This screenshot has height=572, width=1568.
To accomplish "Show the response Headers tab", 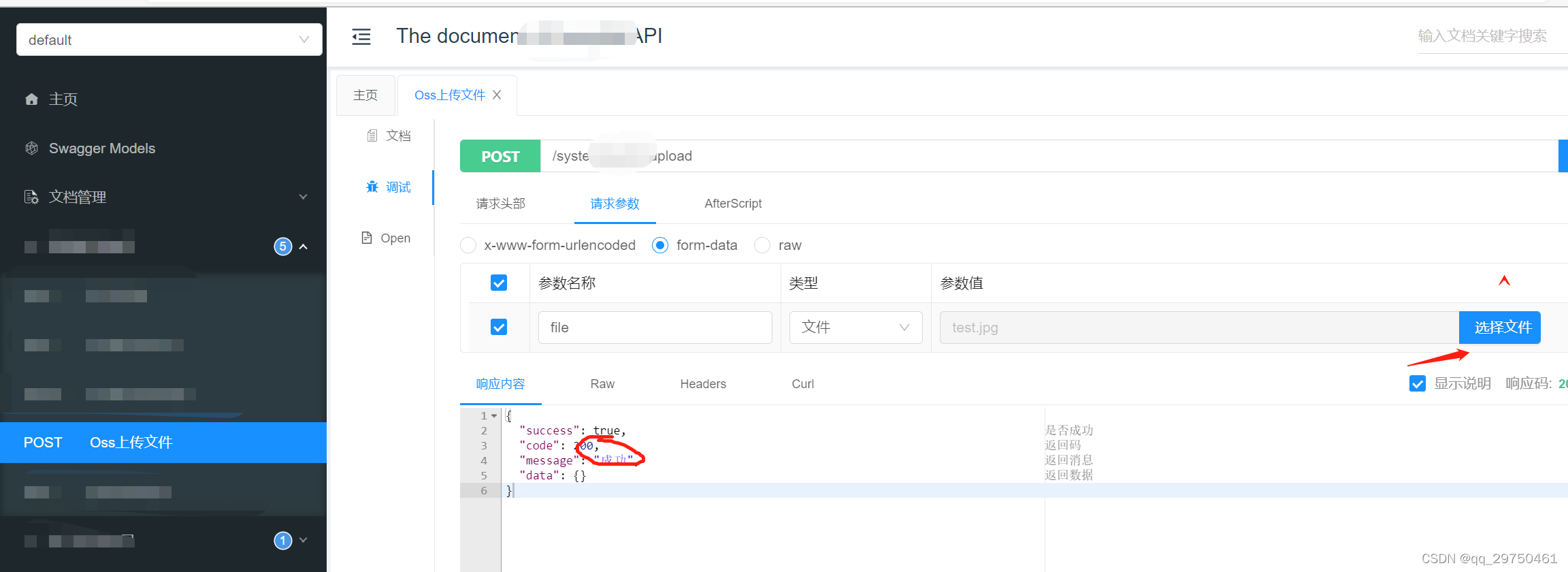I will pos(703,384).
